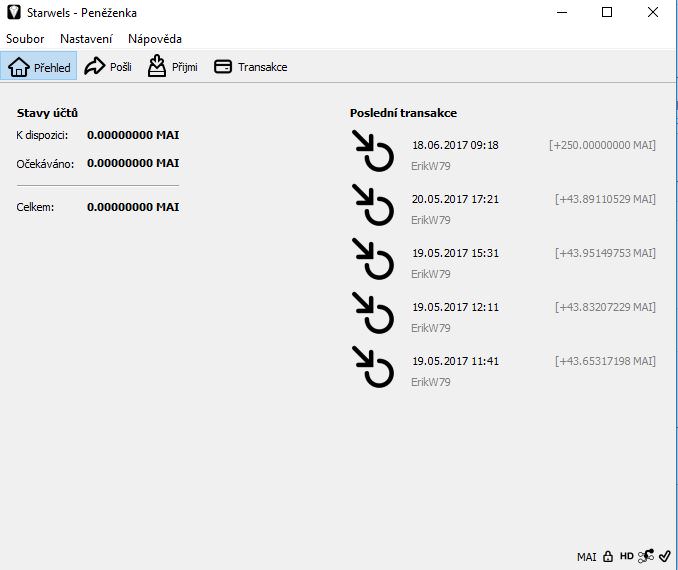Click the date 19.05.2017 11:41
Viewport: 678px width, 570px height.
(x=455, y=361)
